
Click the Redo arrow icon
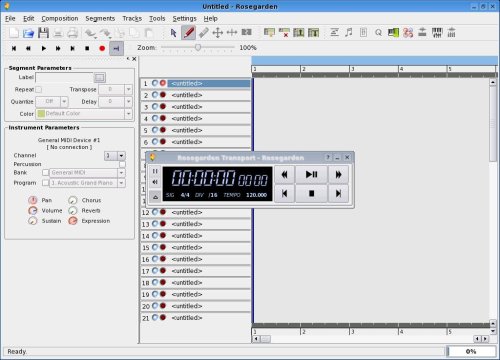pyautogui.click(x=105, y=33)
